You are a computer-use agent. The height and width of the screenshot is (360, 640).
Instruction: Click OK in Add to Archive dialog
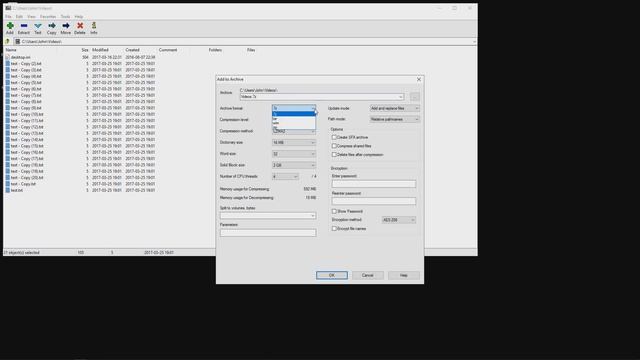(332, 275)
